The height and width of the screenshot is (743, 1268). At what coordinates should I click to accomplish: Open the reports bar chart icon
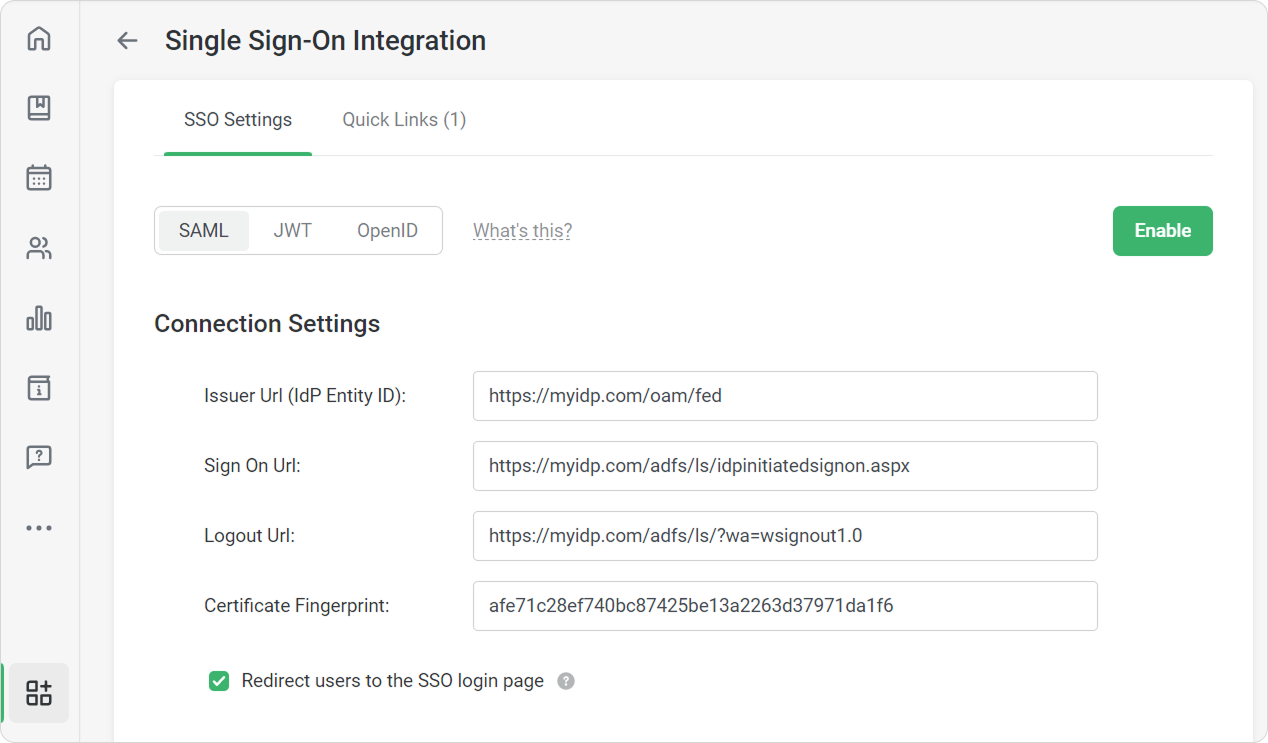tap(39, 318)
